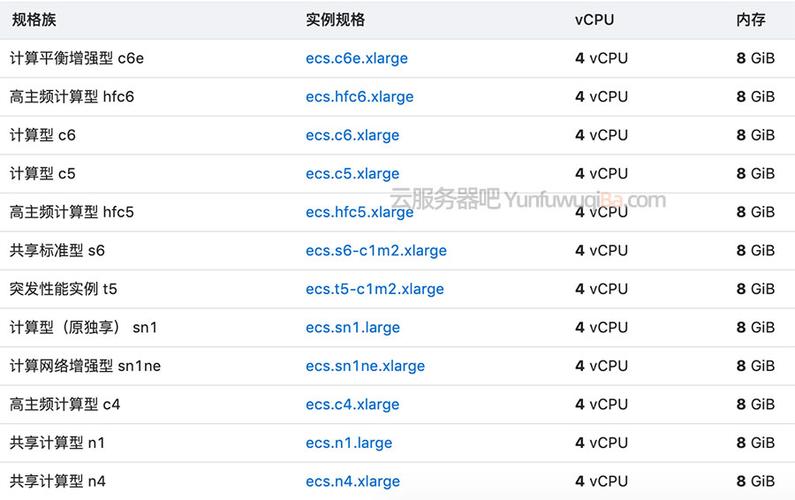Screen dimensions: 795x500
Task: Click the vCPU column header
Action: pos(594,20)
